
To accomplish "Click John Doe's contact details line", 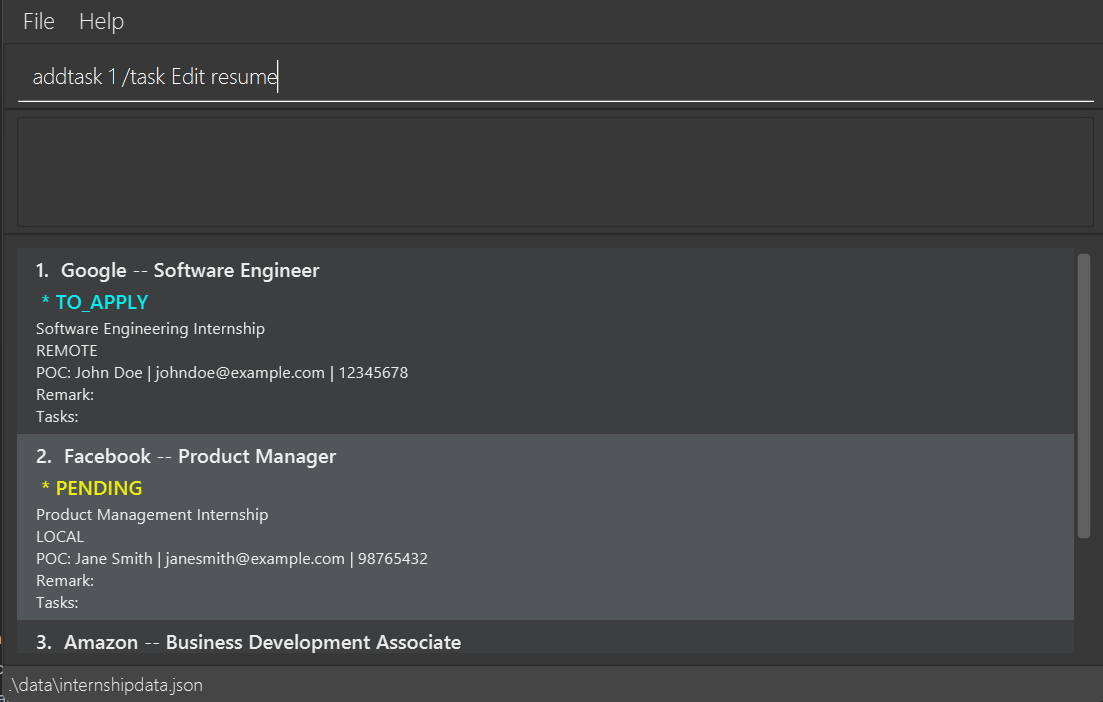I will pyautogui.click(x=221, y=373).
